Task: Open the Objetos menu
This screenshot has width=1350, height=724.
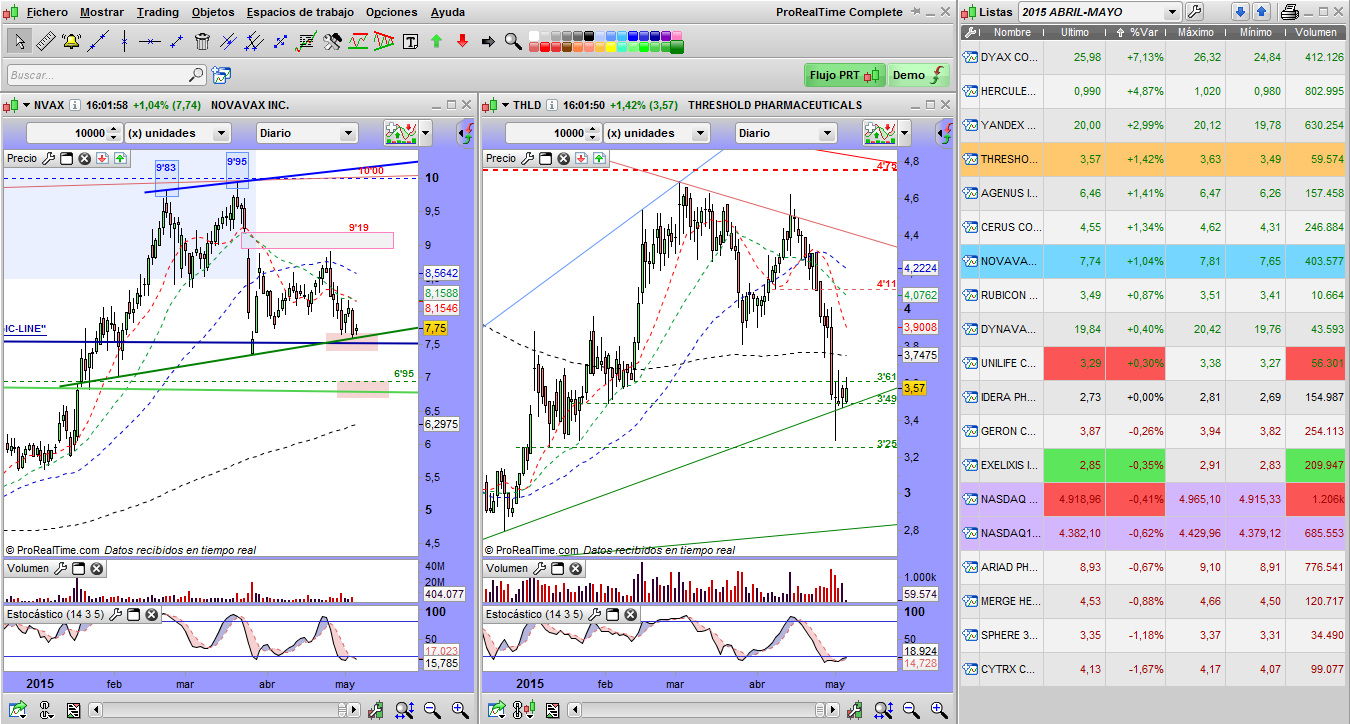Action: [212, 12]
